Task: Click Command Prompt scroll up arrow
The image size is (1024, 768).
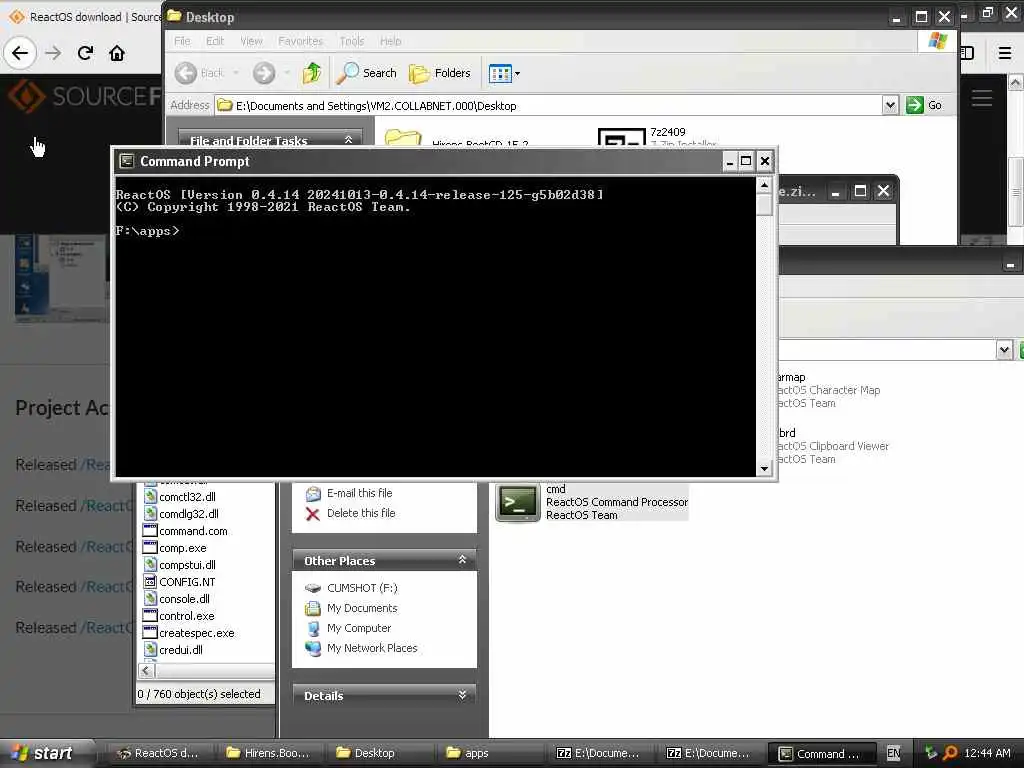Action: [x=764, y=185]
